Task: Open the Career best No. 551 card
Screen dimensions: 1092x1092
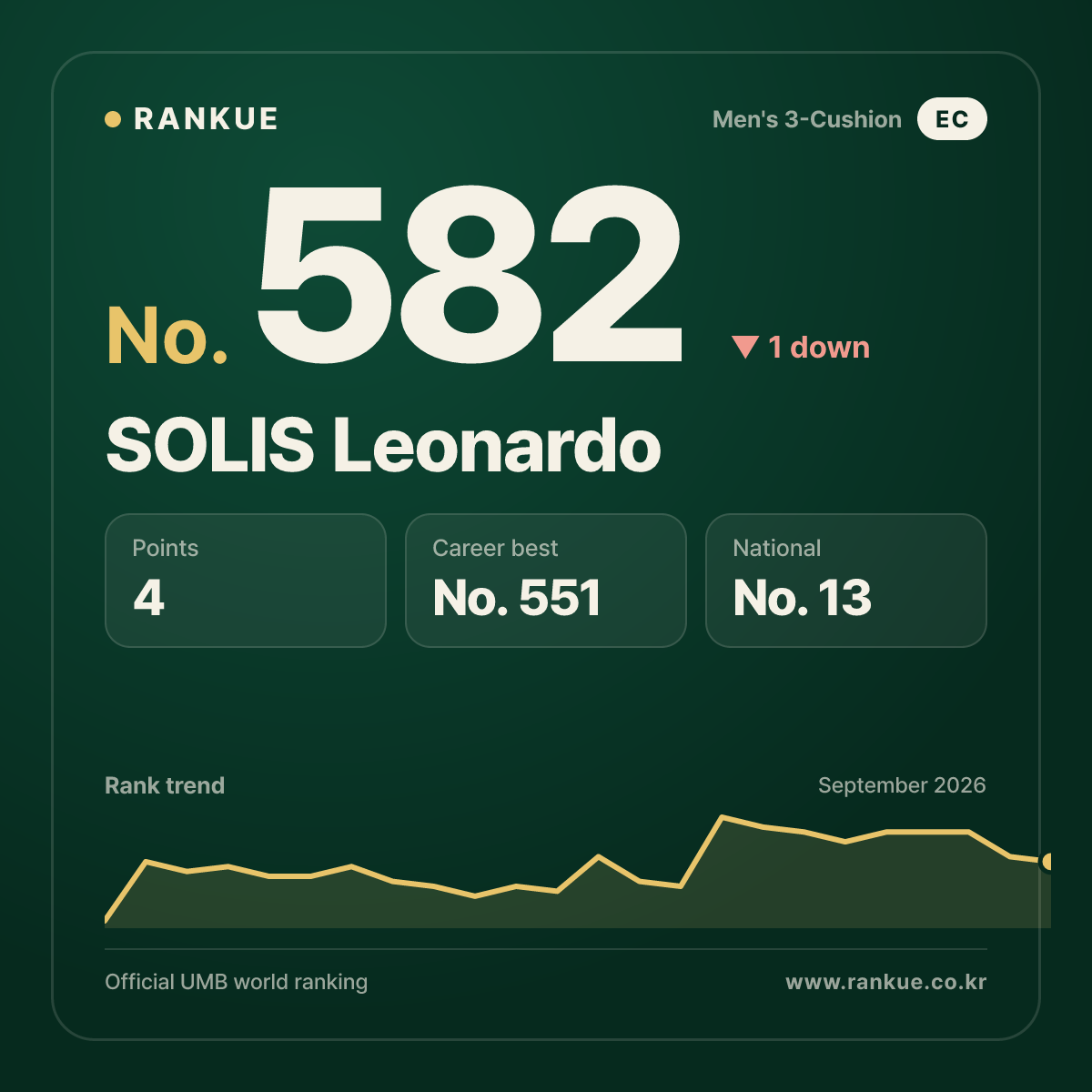Action: click(x=546, y=581)
